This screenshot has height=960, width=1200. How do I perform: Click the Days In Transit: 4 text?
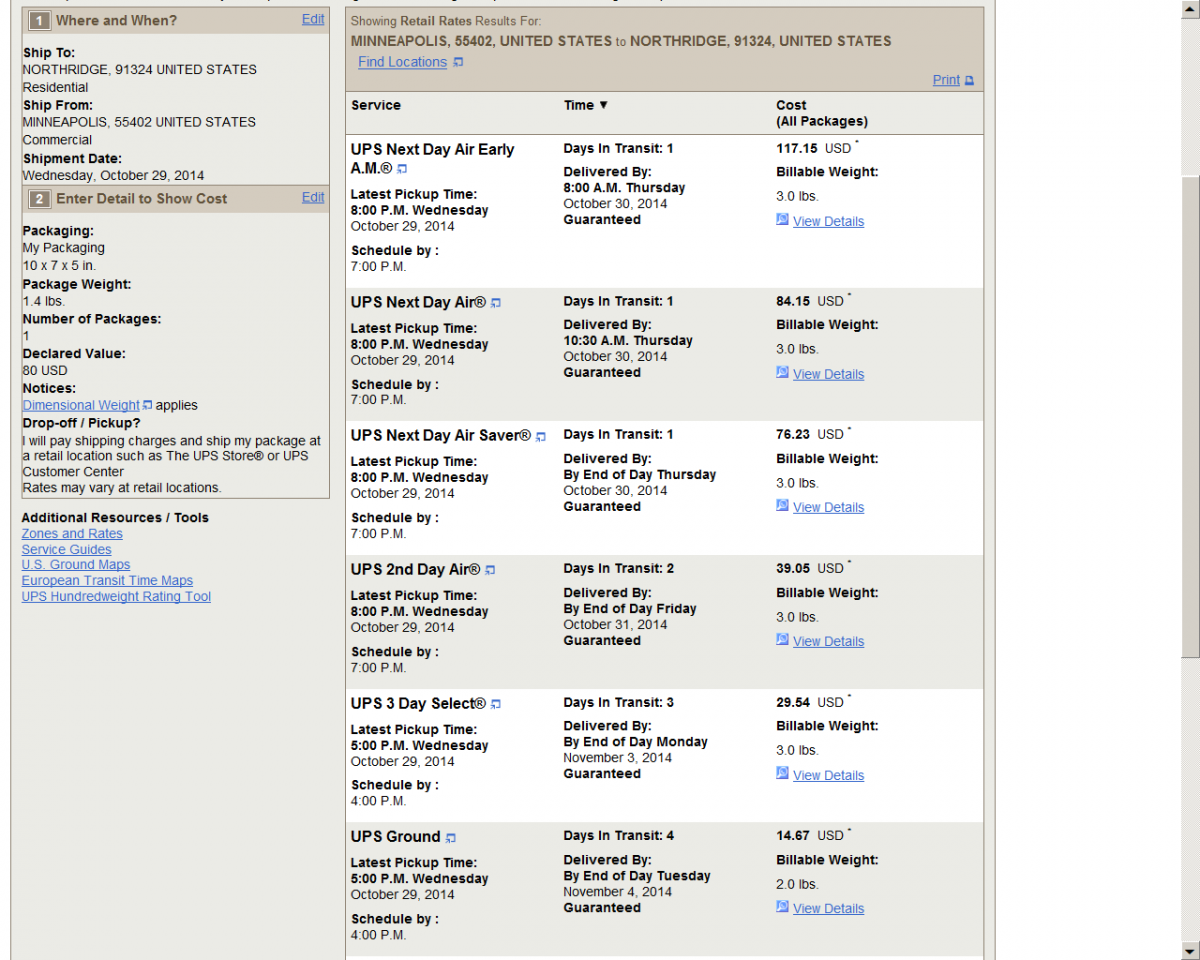click(619, 836)
